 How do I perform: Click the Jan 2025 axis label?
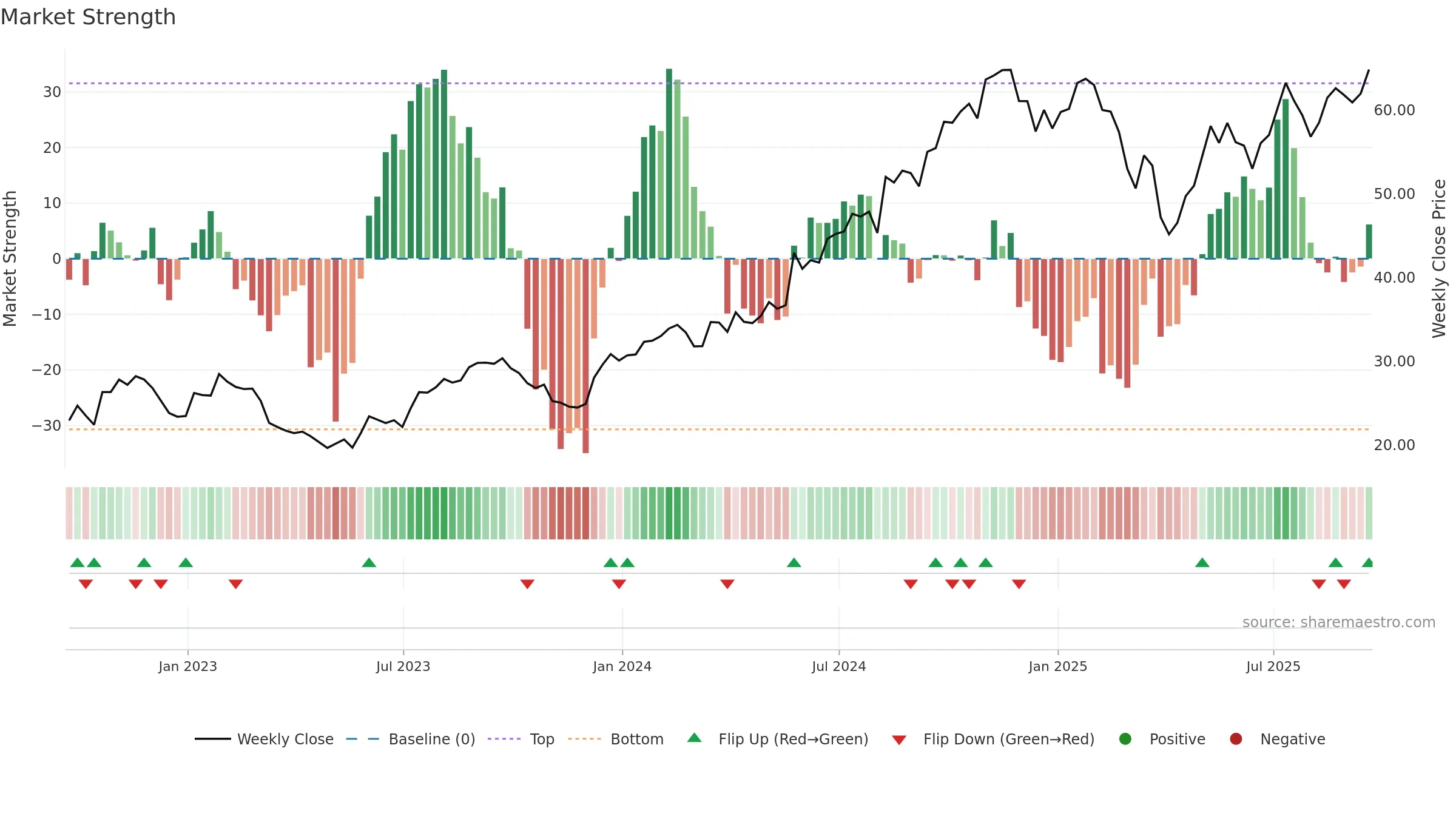pyautogui.click(x=1057, y=666)
